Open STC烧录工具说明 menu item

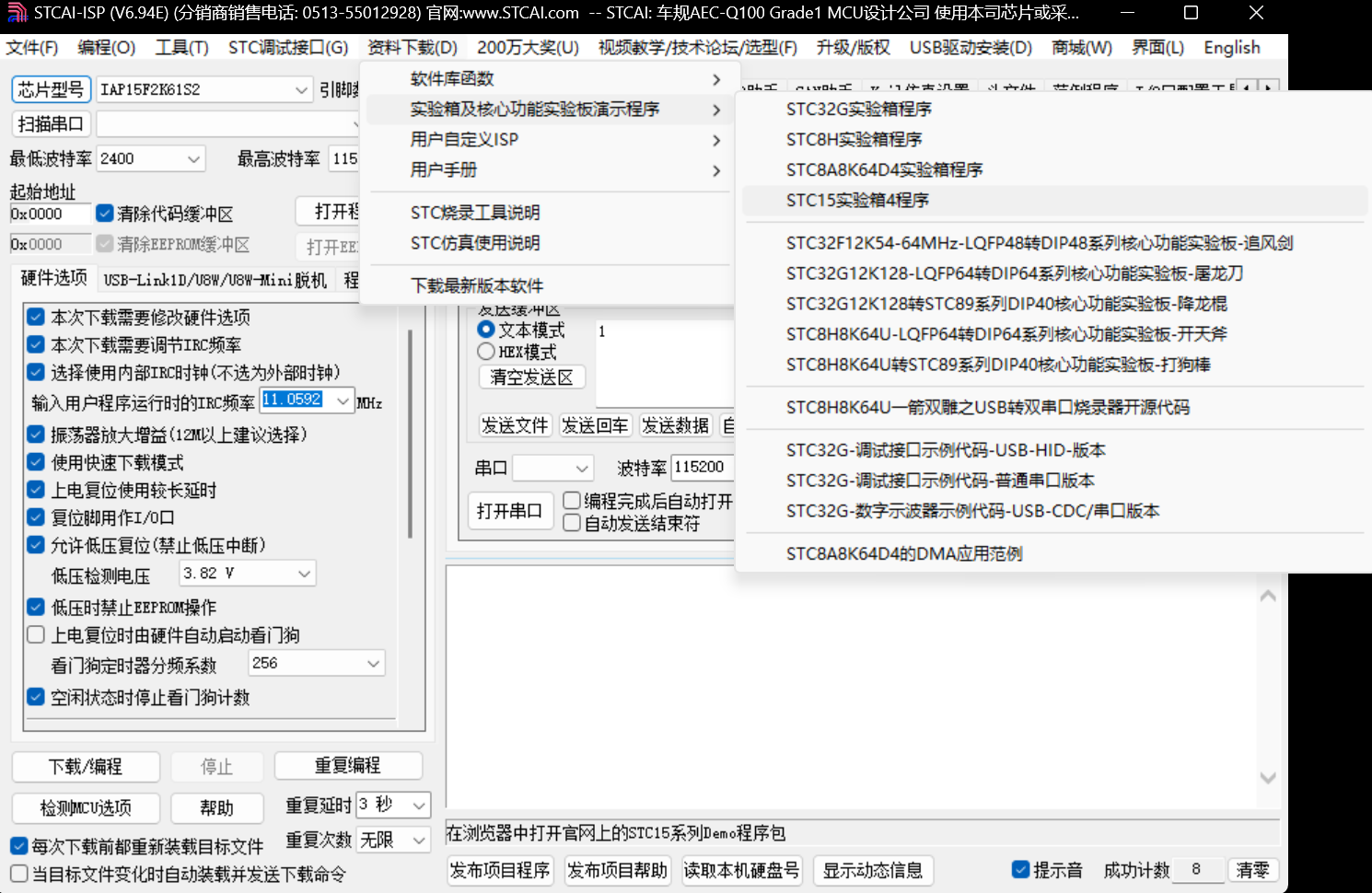click(548, 213)
